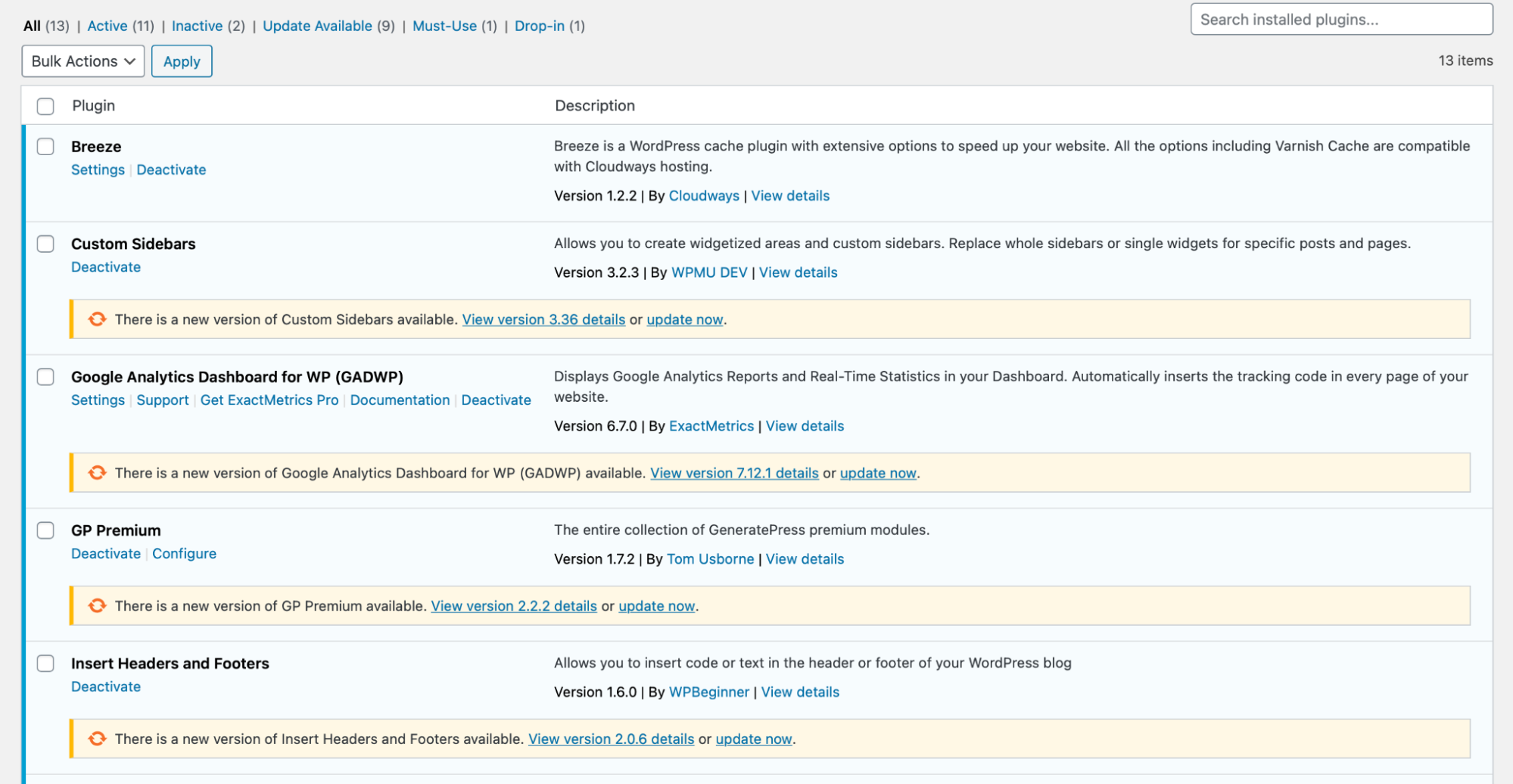The width and height of the screenshot is (1513, 784).
Task: Tick the Breeze plugin checkbox
Action: 46,147
